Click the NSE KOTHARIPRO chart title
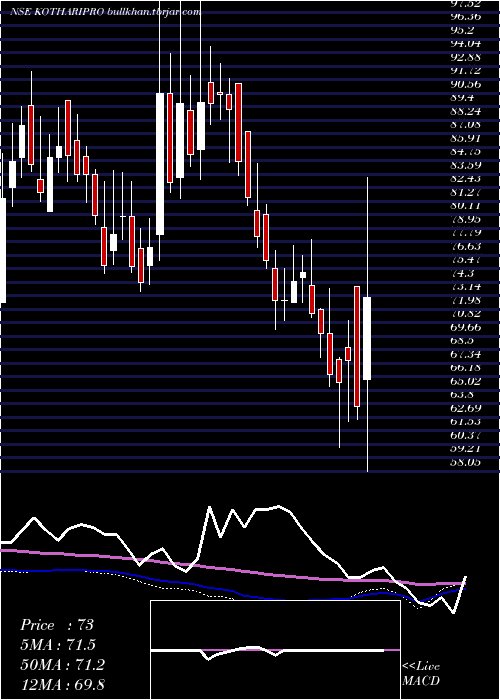Viewport: 500px width, 700px height. point(105,12)
